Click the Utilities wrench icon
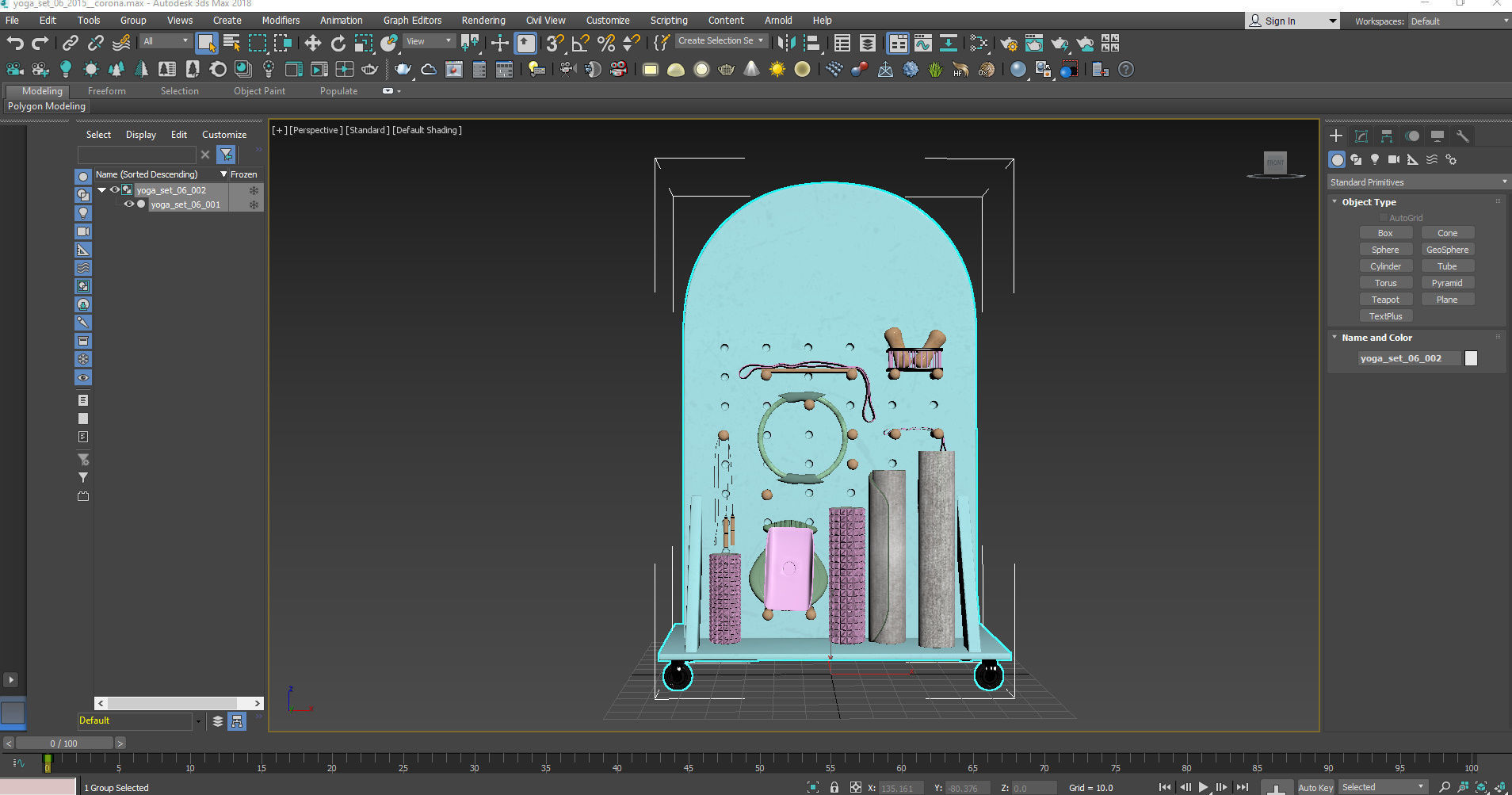The width and height of the screenshot is (1512, 795). (x=1463, y=136)
